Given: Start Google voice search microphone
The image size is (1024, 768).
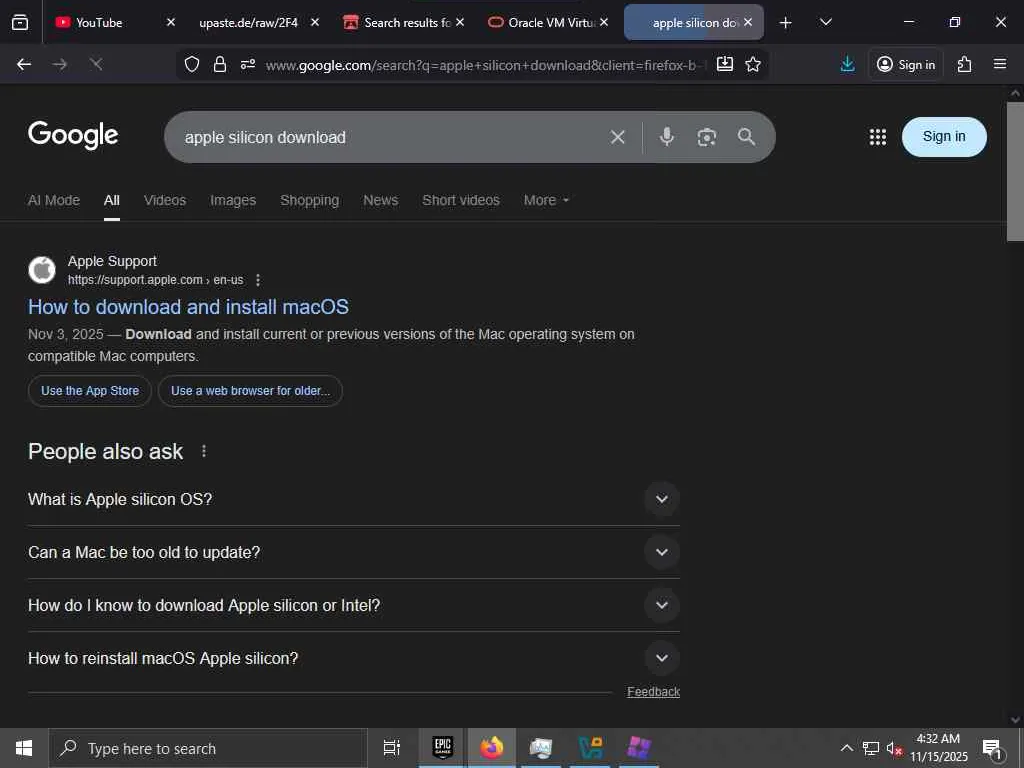Looking at the screenshot, I should pos(667,136).
